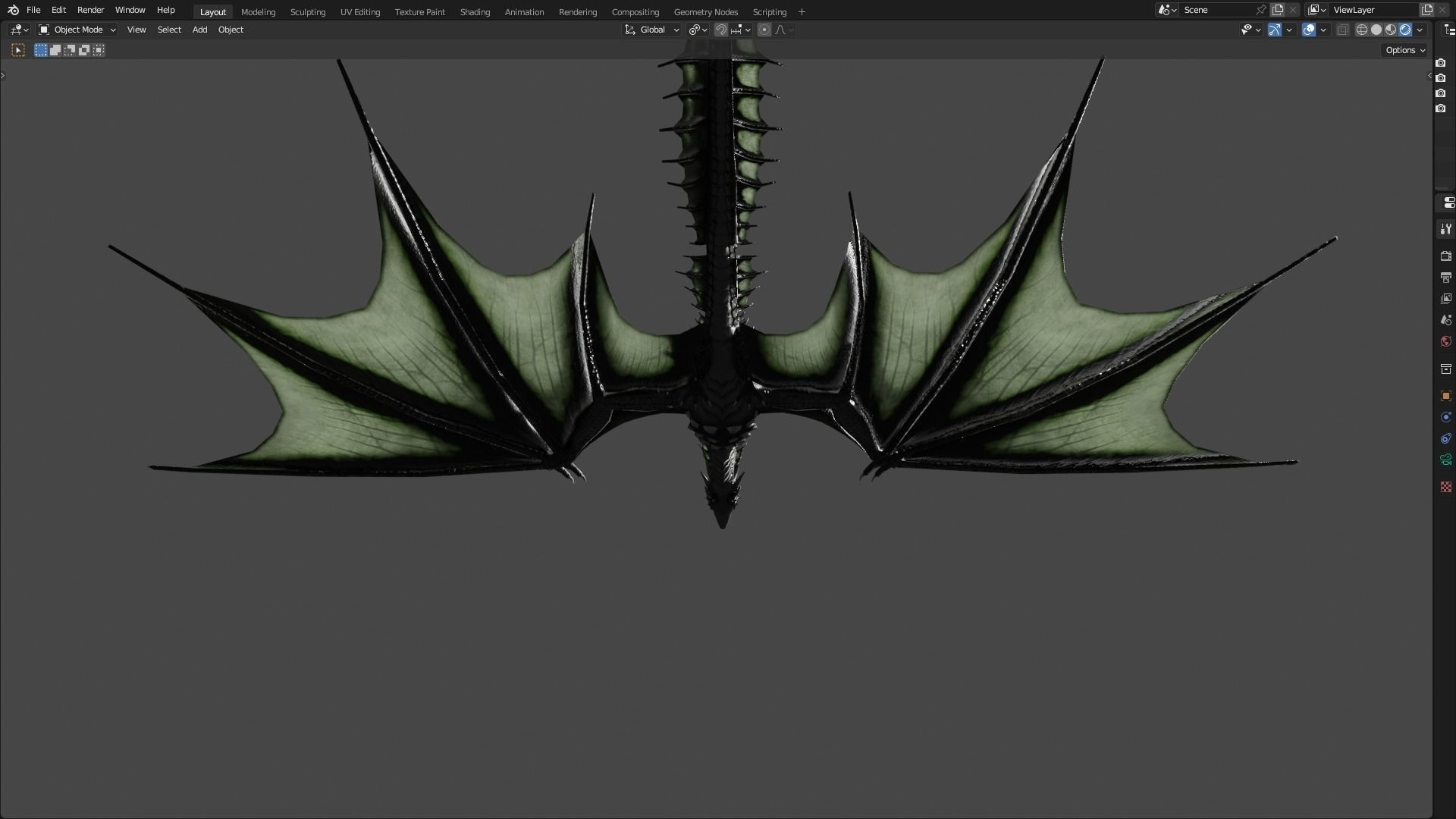This screenshot has height=819, width=1456.
Task: Switch to the Layout workspace tab
Action: pyautogui.click(x=212, y=11)
